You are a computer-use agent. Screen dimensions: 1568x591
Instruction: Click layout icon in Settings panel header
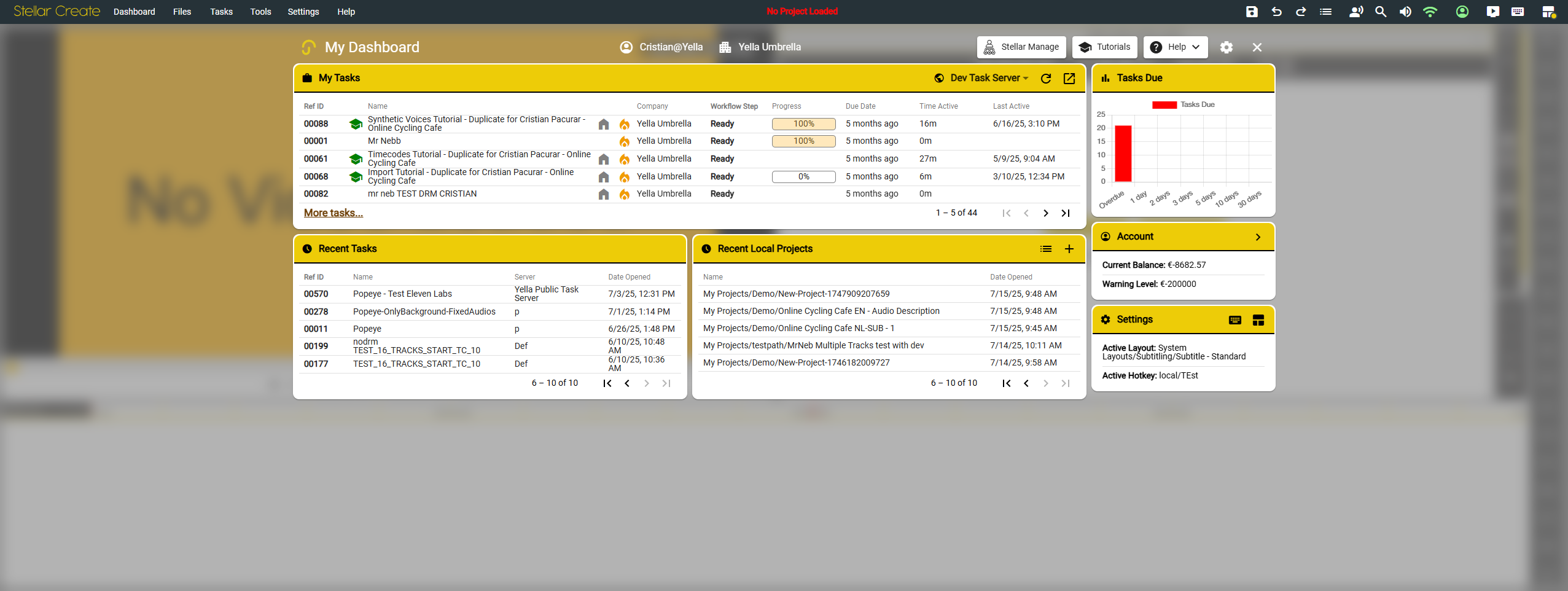coord(1258,320)
